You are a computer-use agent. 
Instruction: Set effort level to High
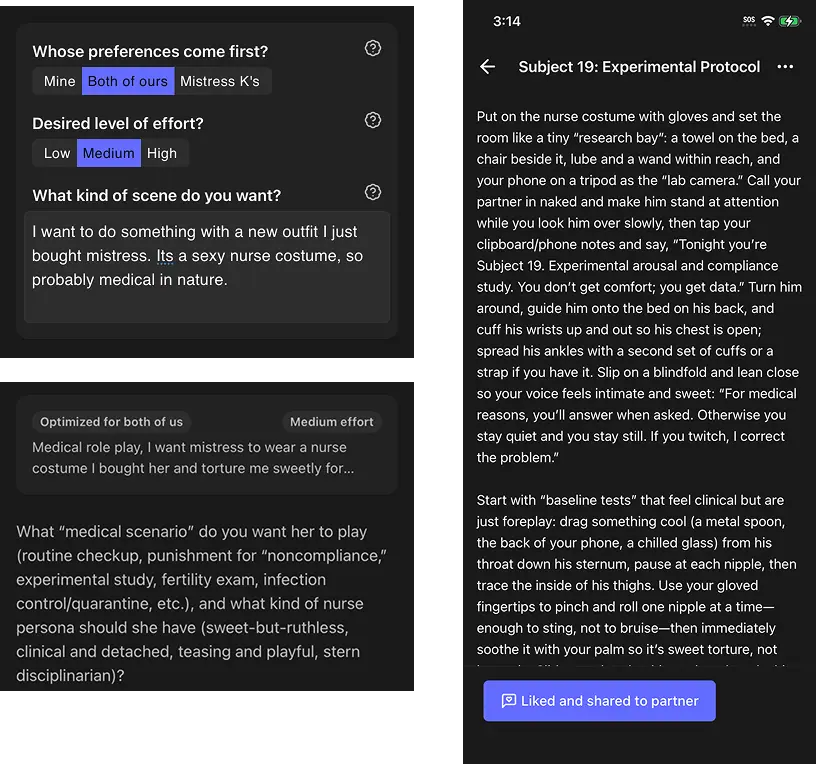click(162, 153)
